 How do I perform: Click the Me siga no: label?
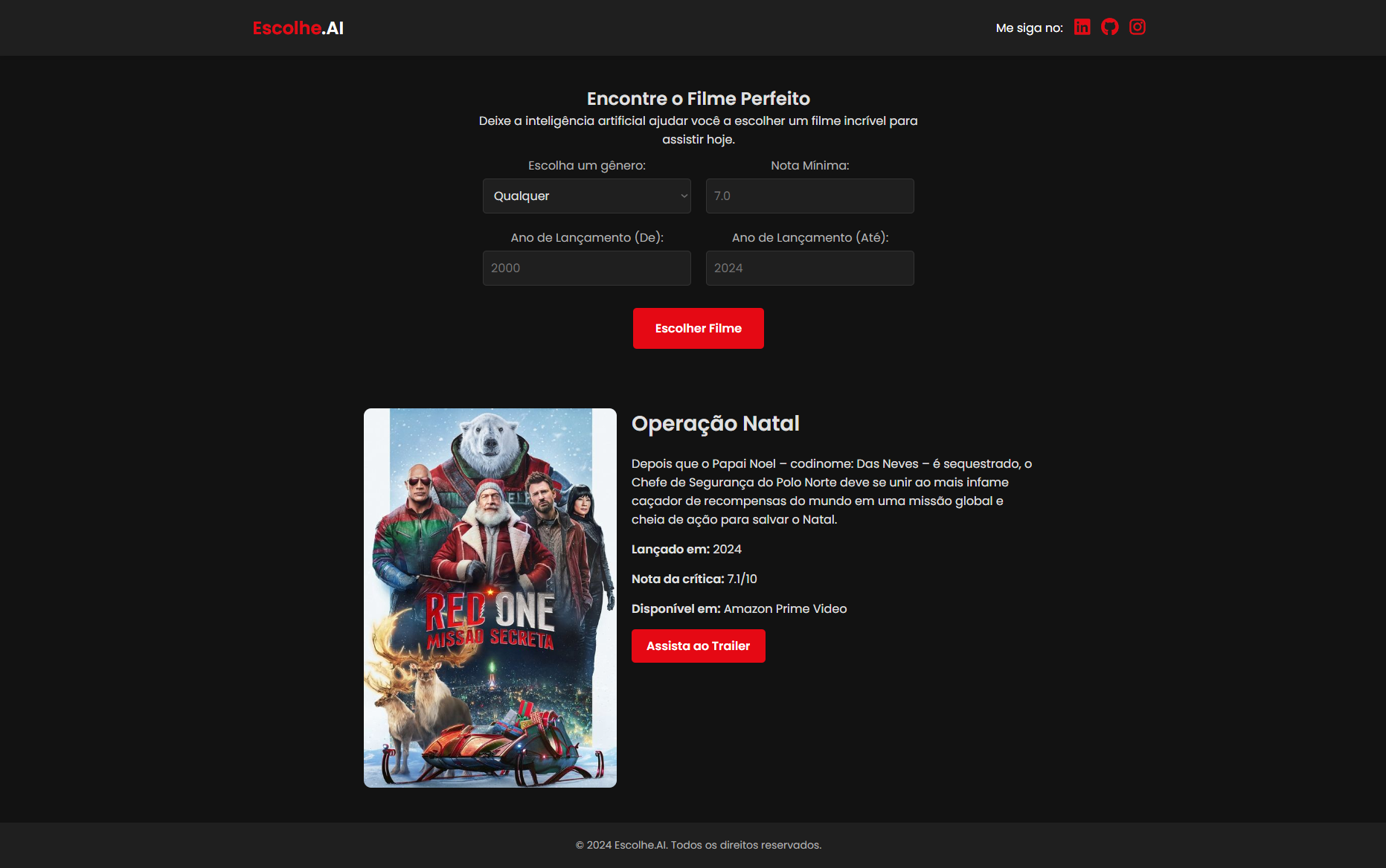click(1029, 28)
